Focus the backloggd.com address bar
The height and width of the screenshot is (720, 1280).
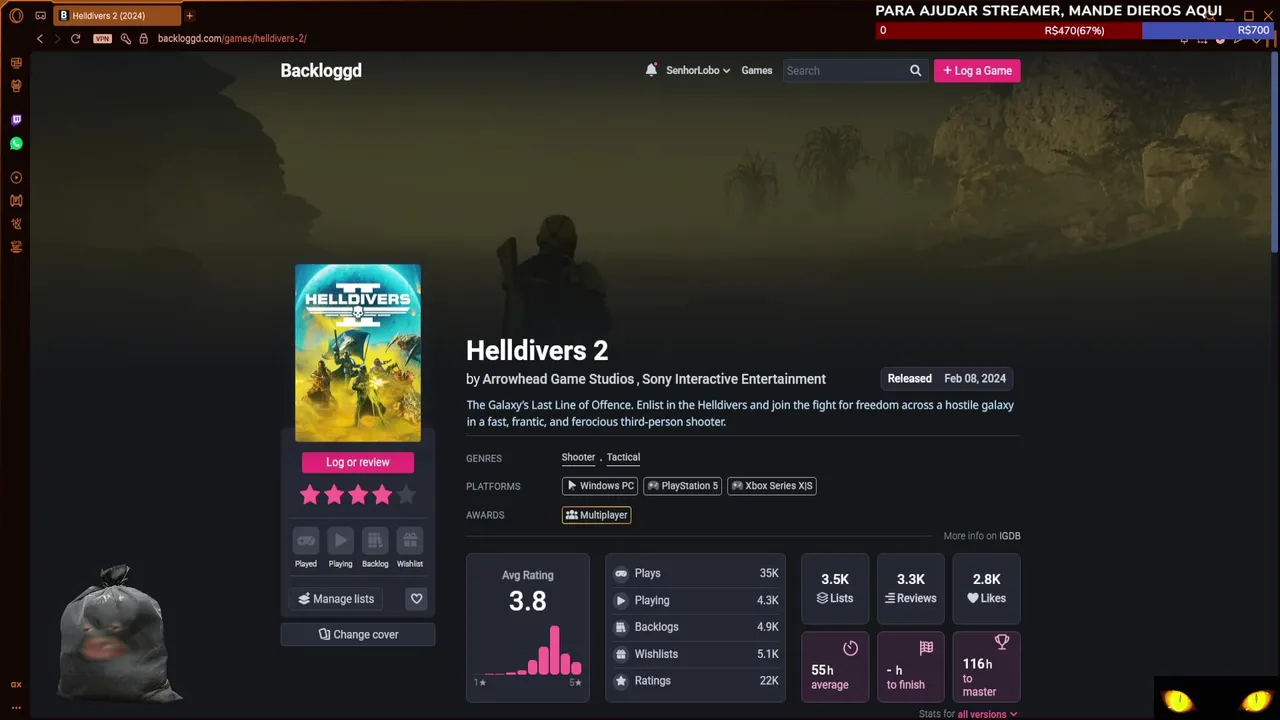pos(232,39)
